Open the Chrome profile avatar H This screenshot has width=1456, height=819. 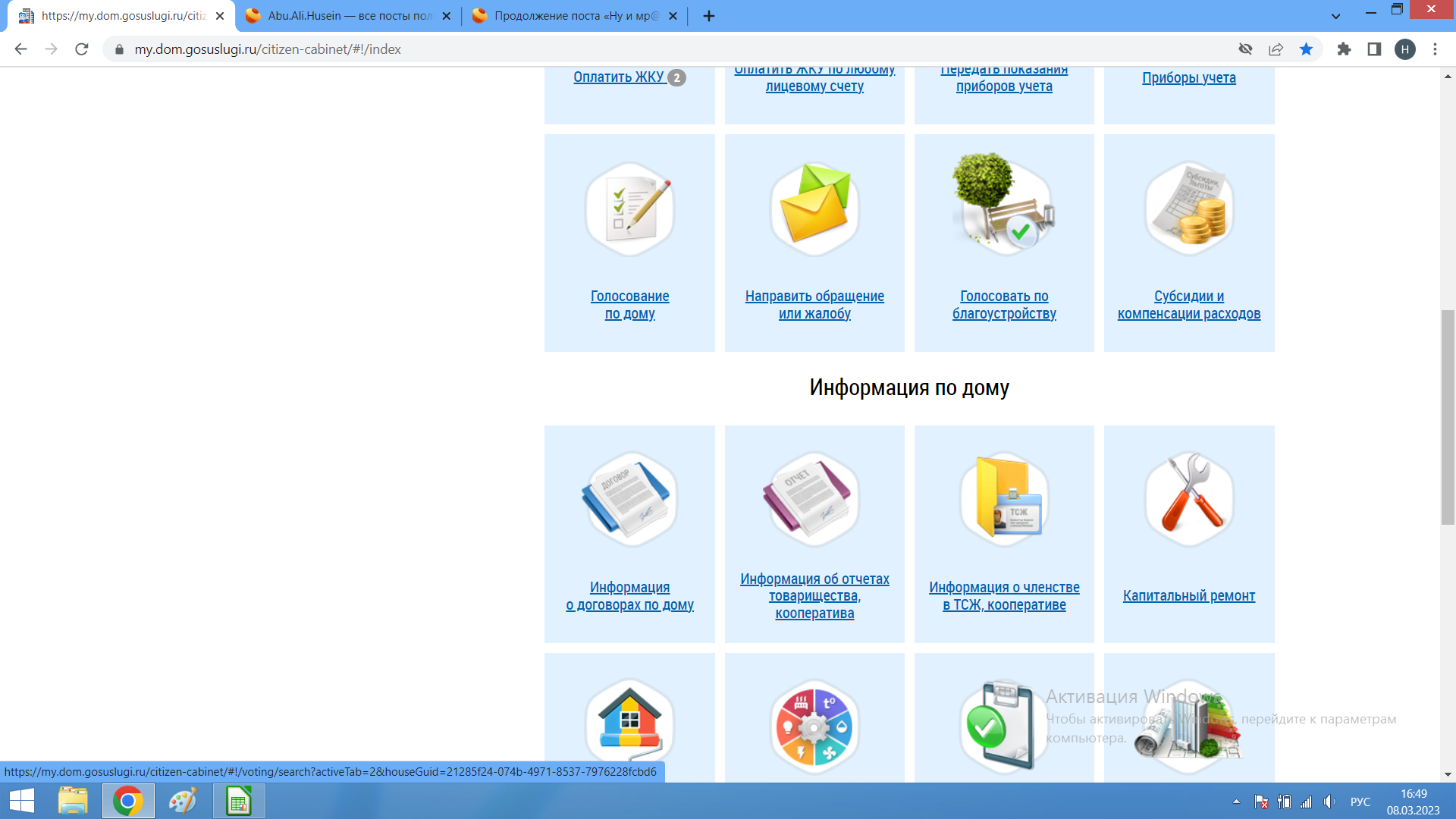click(x=1404, y=49)
